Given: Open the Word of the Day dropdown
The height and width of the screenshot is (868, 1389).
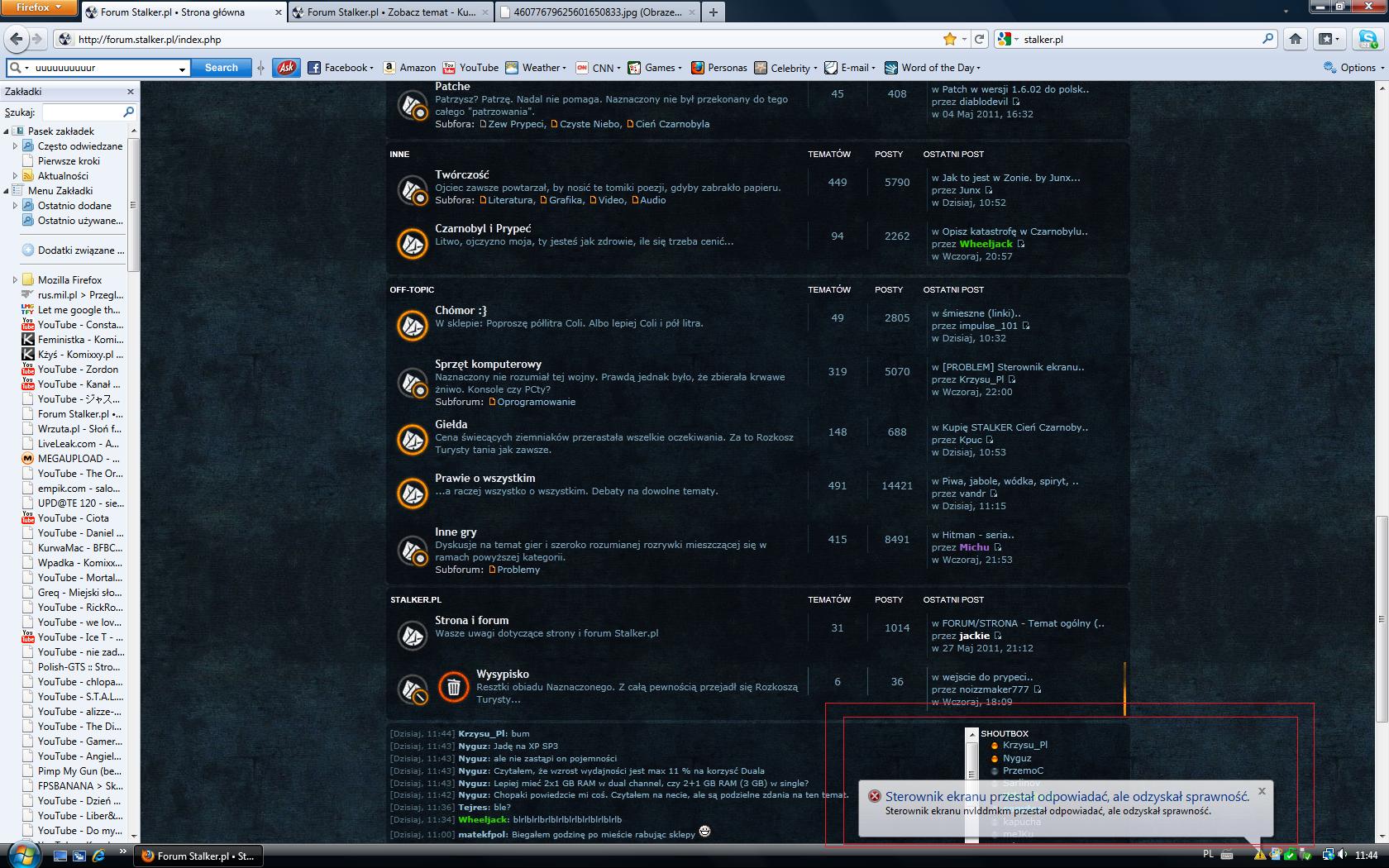Looking at the screenshot, I should pyautogui.click(x=933, y=68).
